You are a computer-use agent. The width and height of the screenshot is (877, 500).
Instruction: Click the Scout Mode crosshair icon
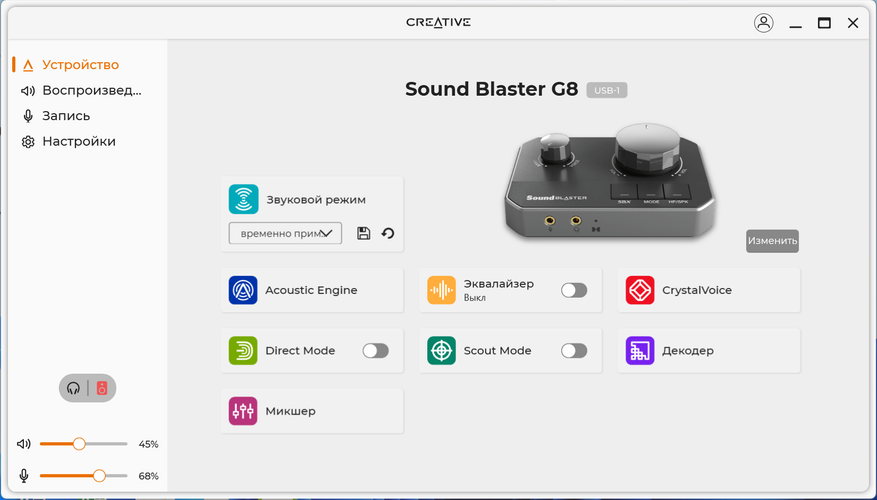coord(441,351)
